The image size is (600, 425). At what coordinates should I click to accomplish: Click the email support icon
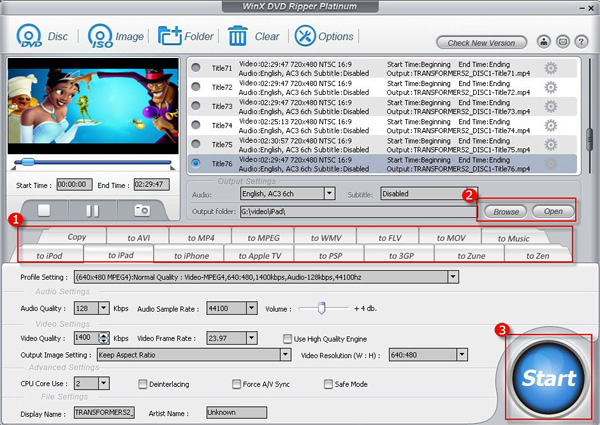coord(562,41)
